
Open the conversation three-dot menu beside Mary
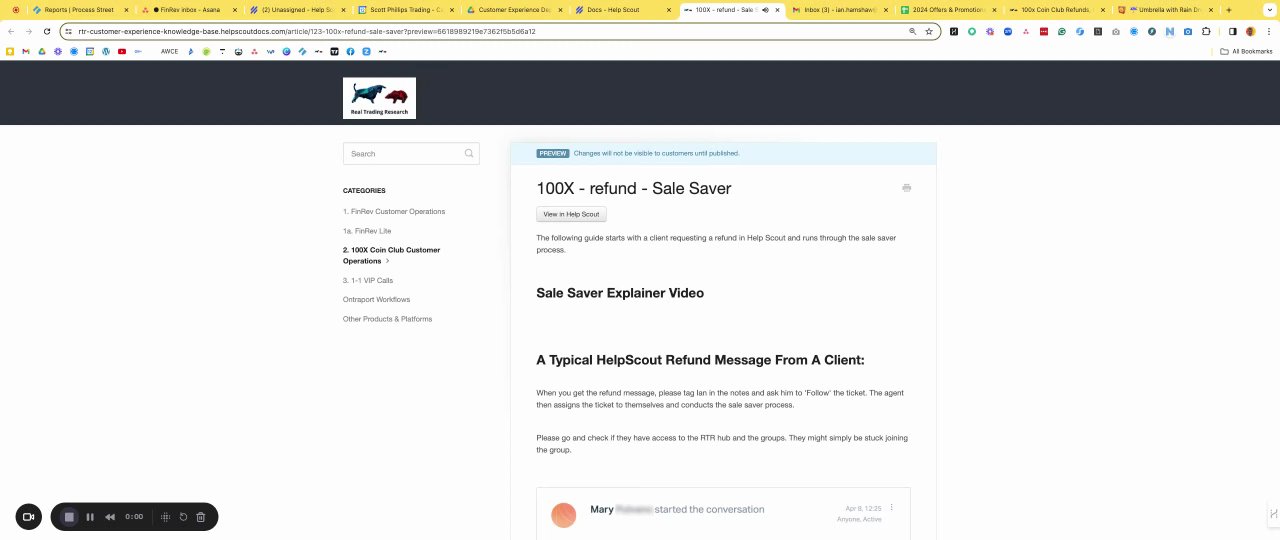[892, 508]
